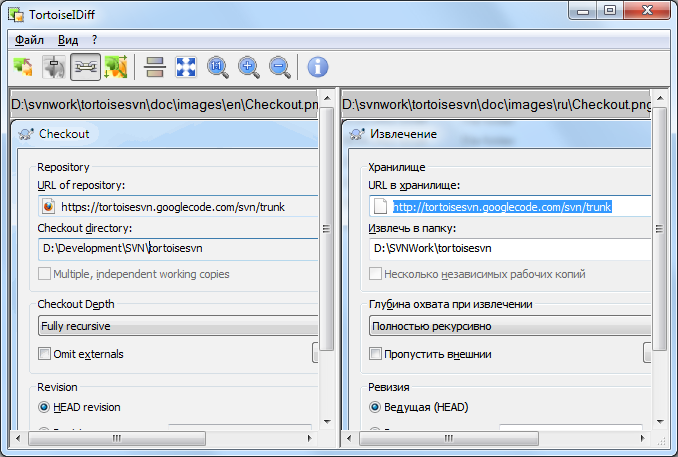Click the left pane vertical scrollbar thumb
This screenshot has width=678, height=457.
[x=327, y=229]
